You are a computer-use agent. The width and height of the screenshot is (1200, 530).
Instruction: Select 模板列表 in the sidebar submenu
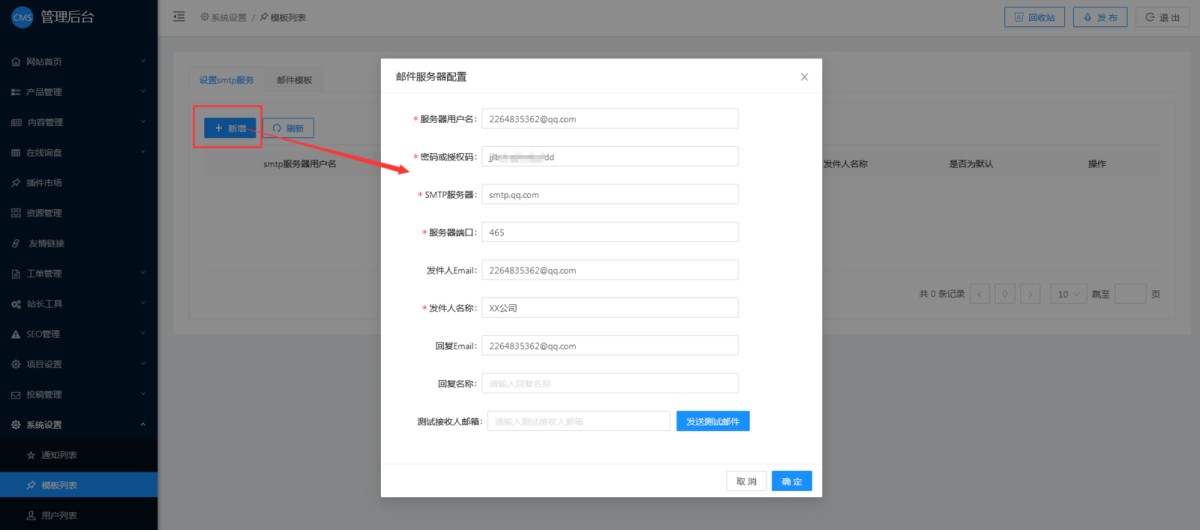coord(79,486)
